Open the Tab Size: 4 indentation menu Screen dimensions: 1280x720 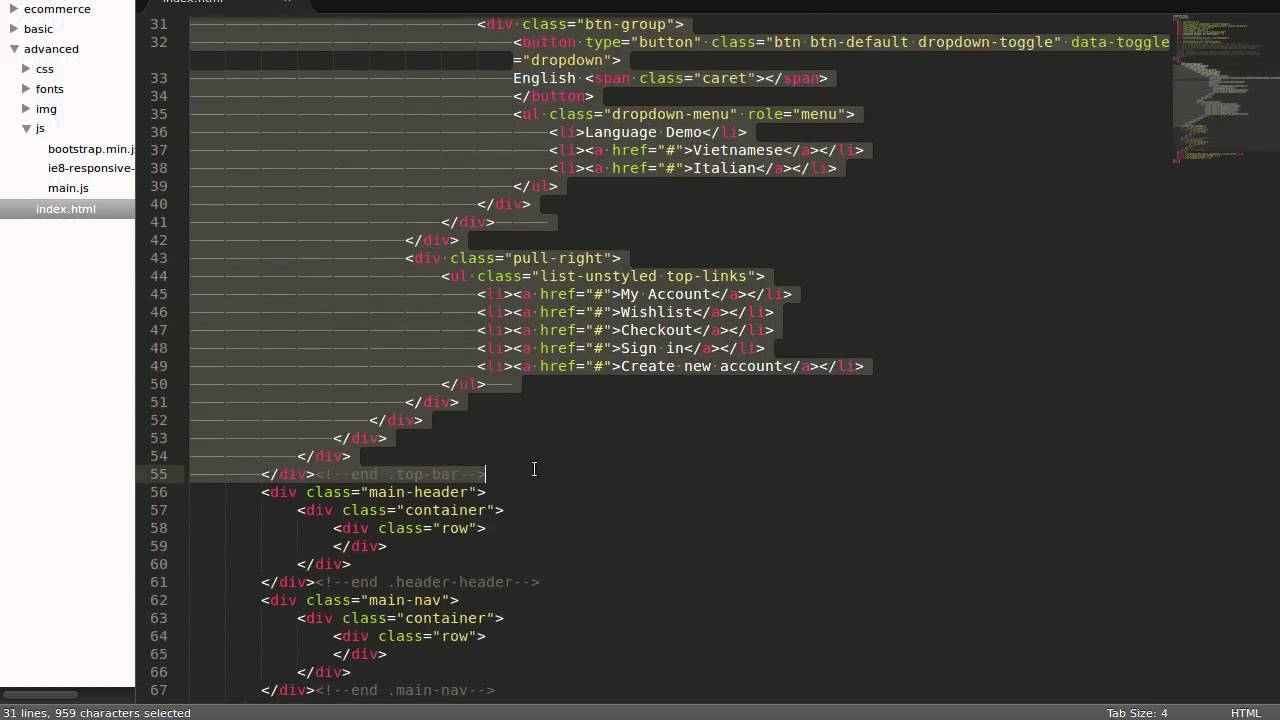coord(1137,713)
